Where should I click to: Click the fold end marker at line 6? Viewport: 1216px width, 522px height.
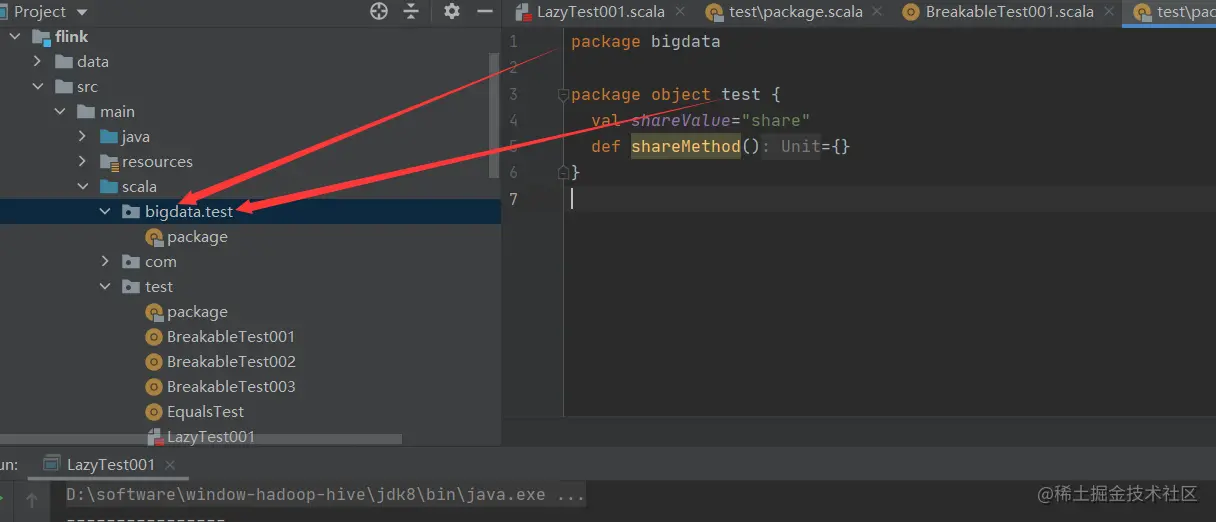[563, 172]
